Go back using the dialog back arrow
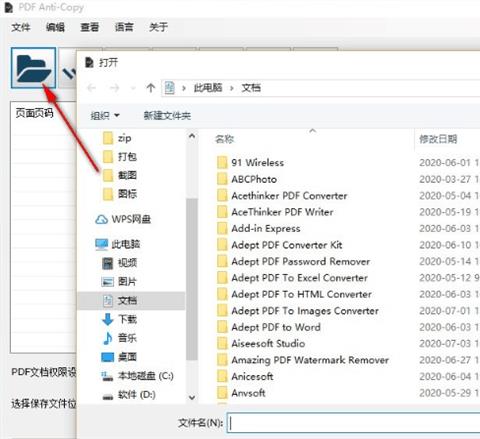The image size is (480, 439). tap(91, 88)
